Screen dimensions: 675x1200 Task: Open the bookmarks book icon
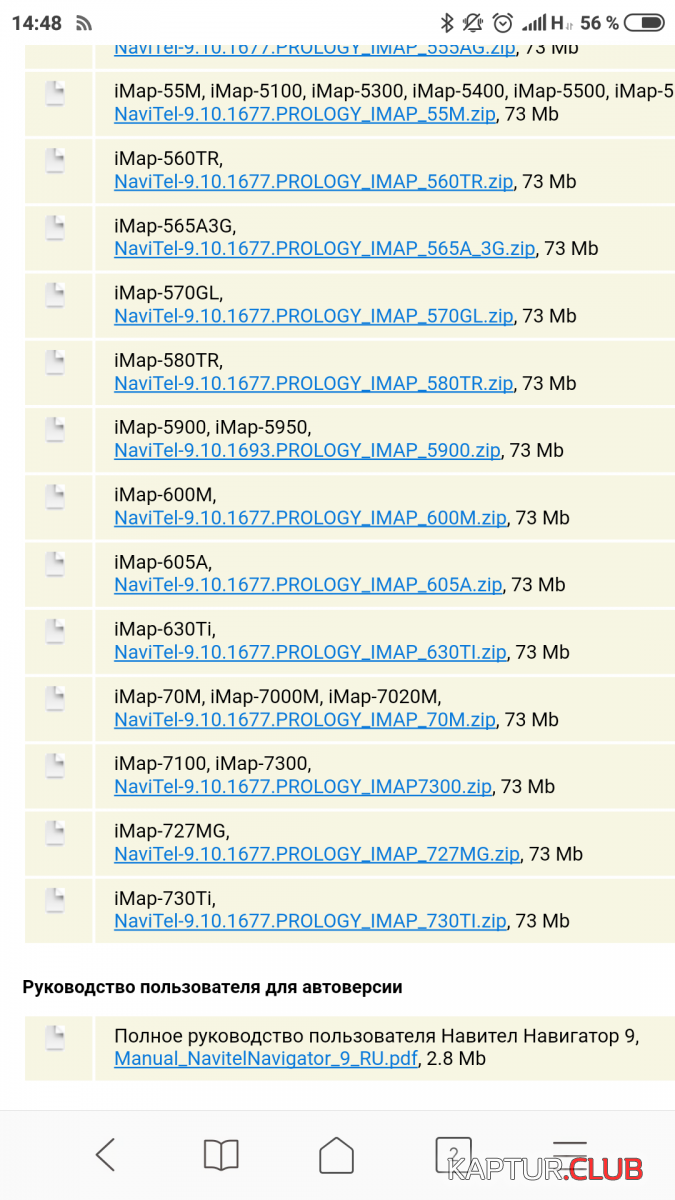[x=221, y=1155]
